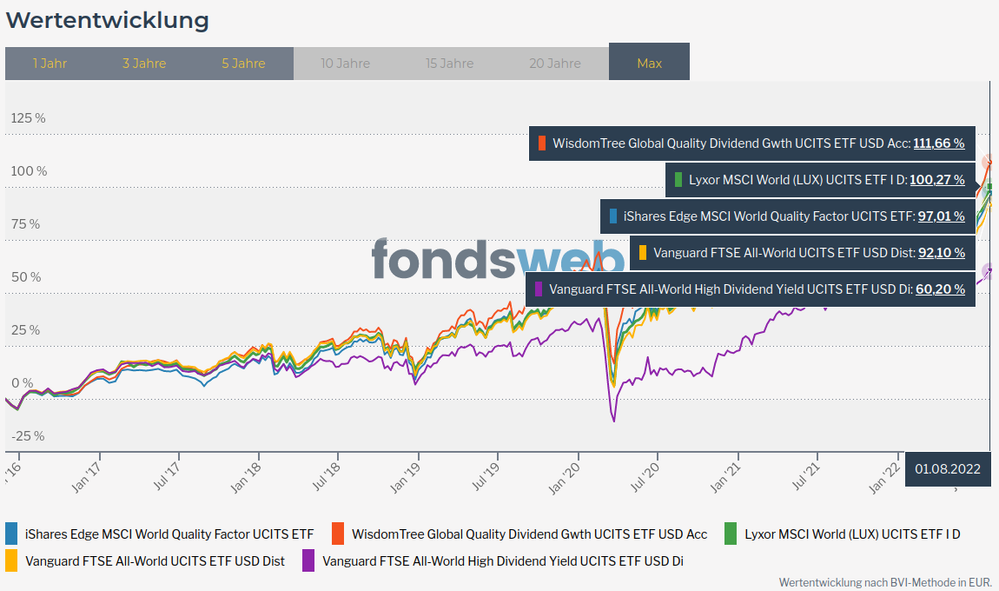The height and width of the screenshot is (591, 999).
Task: Toggle Vanguard FTSE All-World USD Dist legend label
Action: tap(155, 561)
